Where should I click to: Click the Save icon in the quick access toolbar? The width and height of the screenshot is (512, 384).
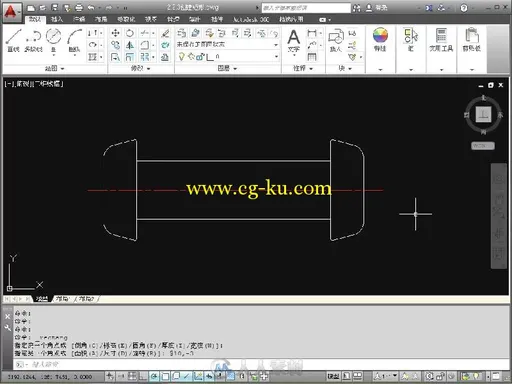pos(54,7)
